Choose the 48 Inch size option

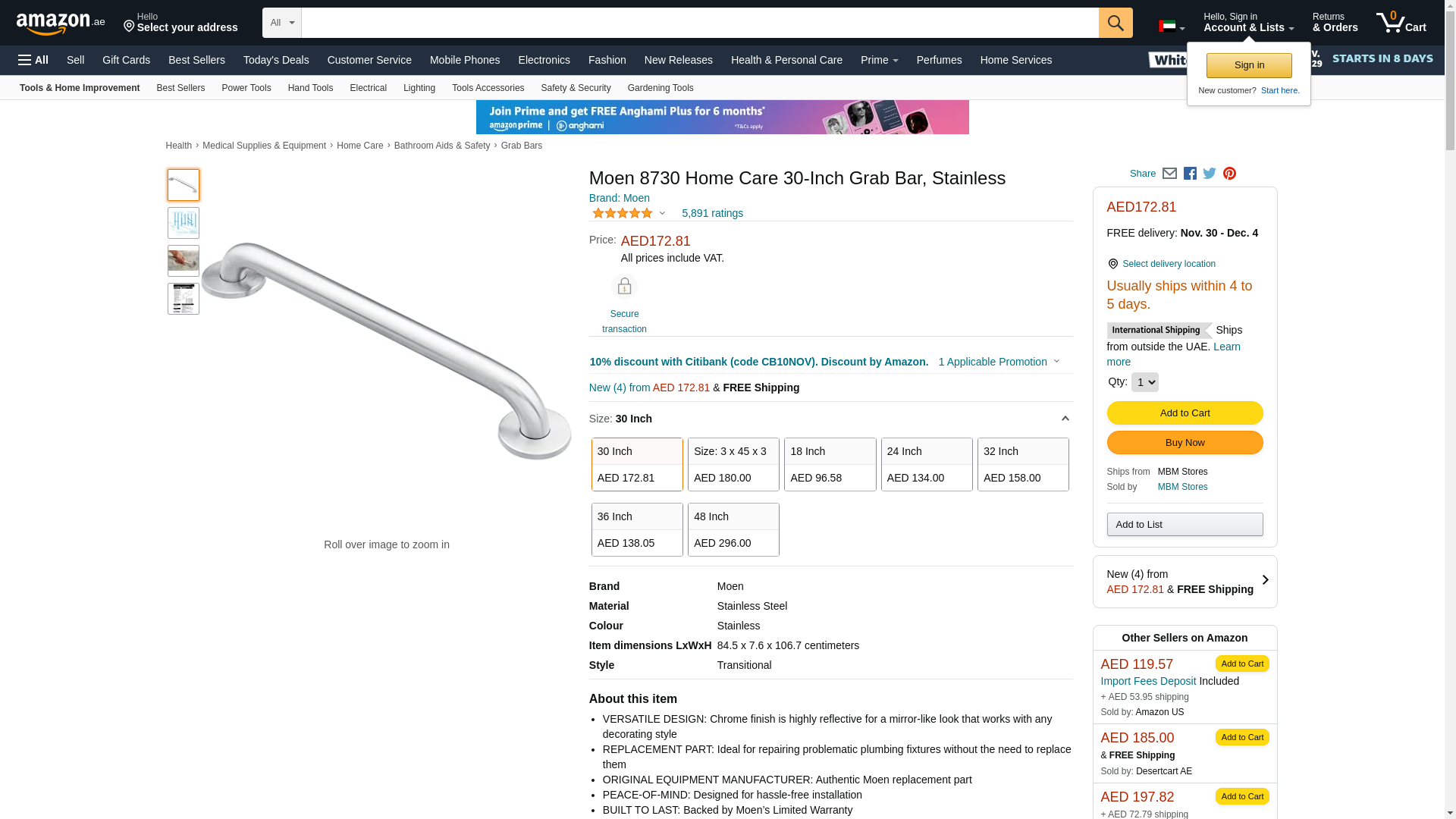pyautogui.click(x=733, y=529)
